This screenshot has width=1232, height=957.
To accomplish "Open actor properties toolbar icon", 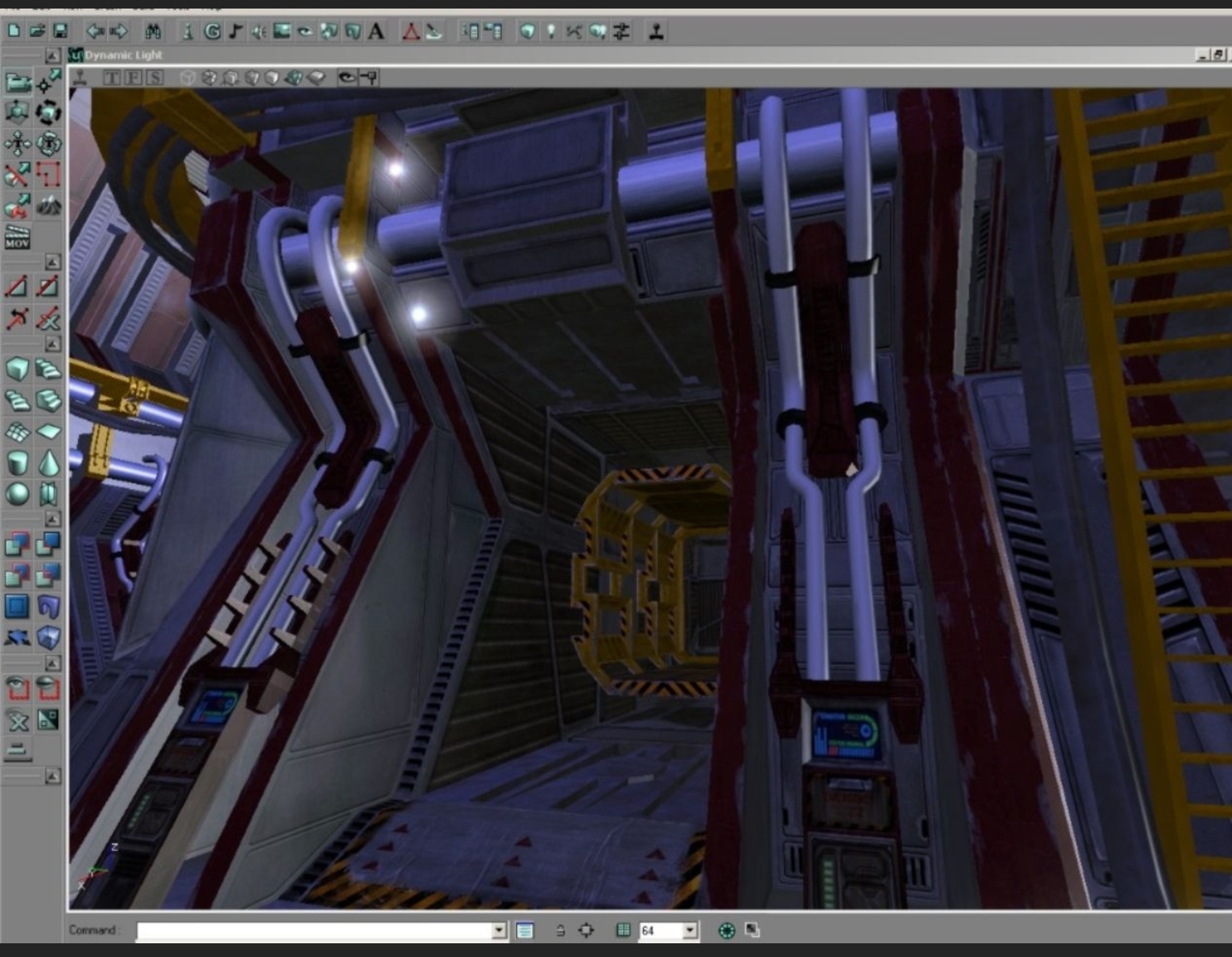I will click(471, 32).
